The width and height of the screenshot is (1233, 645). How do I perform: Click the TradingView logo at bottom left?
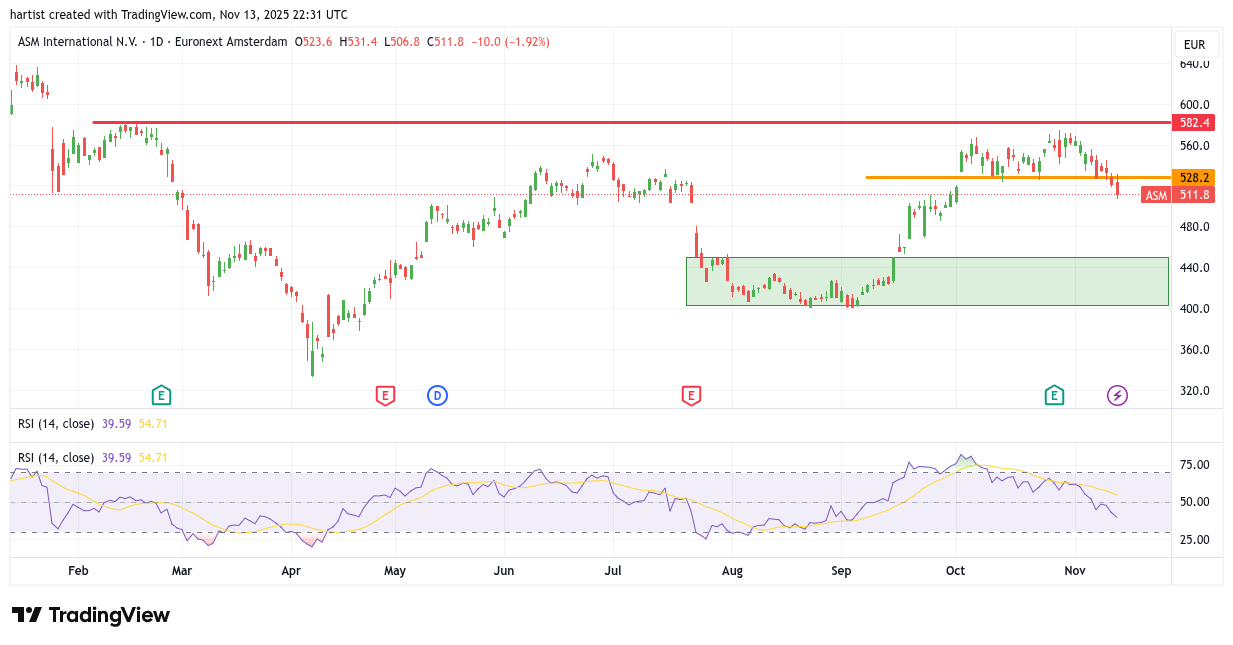point(91,615)
